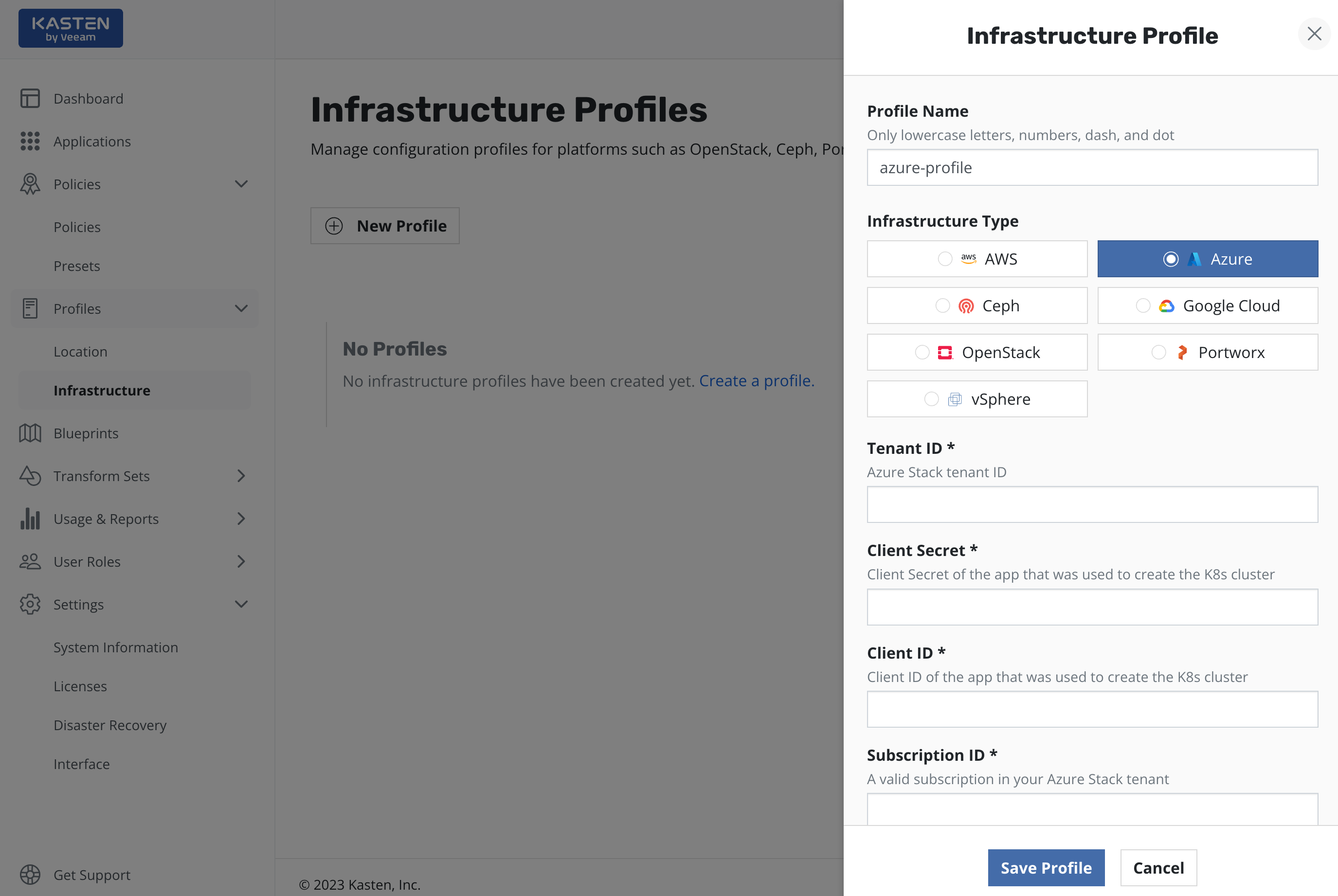Viewport: 1338px width, 896px height.
Task: Close the Infrastructure Profile panel
Action: click(1314, 34)
